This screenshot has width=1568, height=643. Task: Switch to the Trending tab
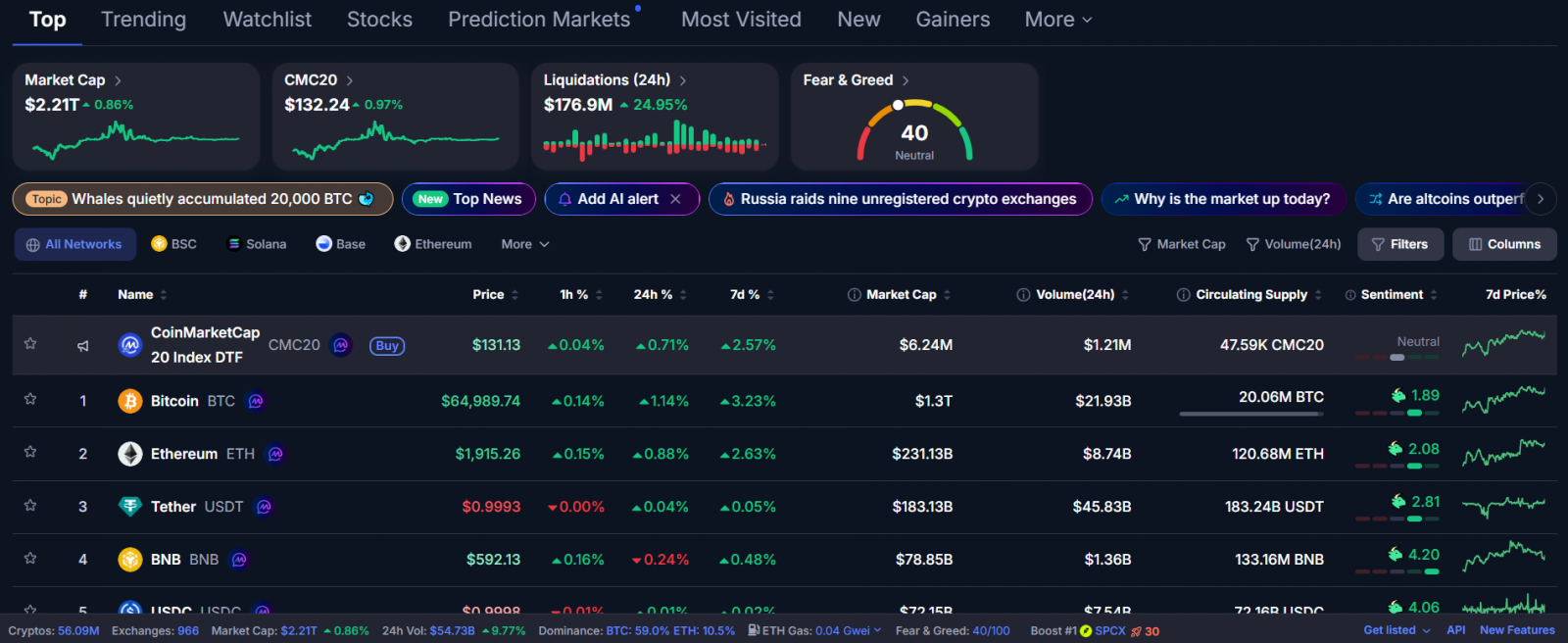(143, 20)
